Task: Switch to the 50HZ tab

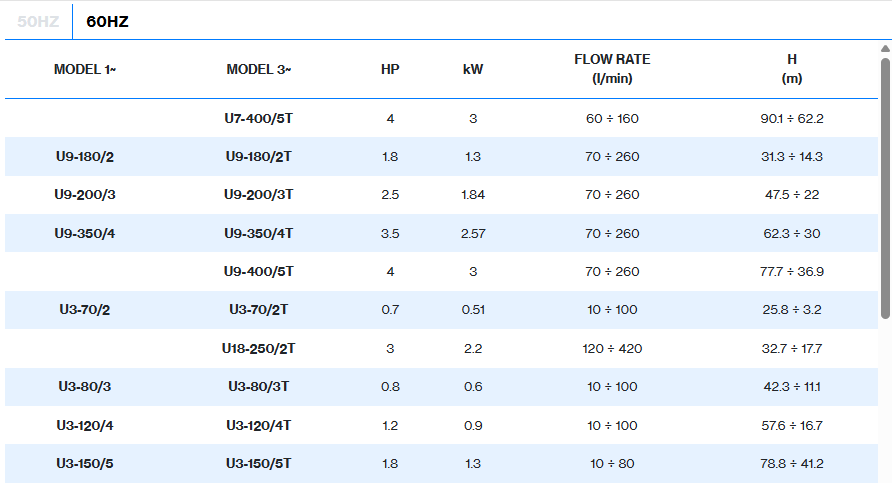Action: [38, 21]
